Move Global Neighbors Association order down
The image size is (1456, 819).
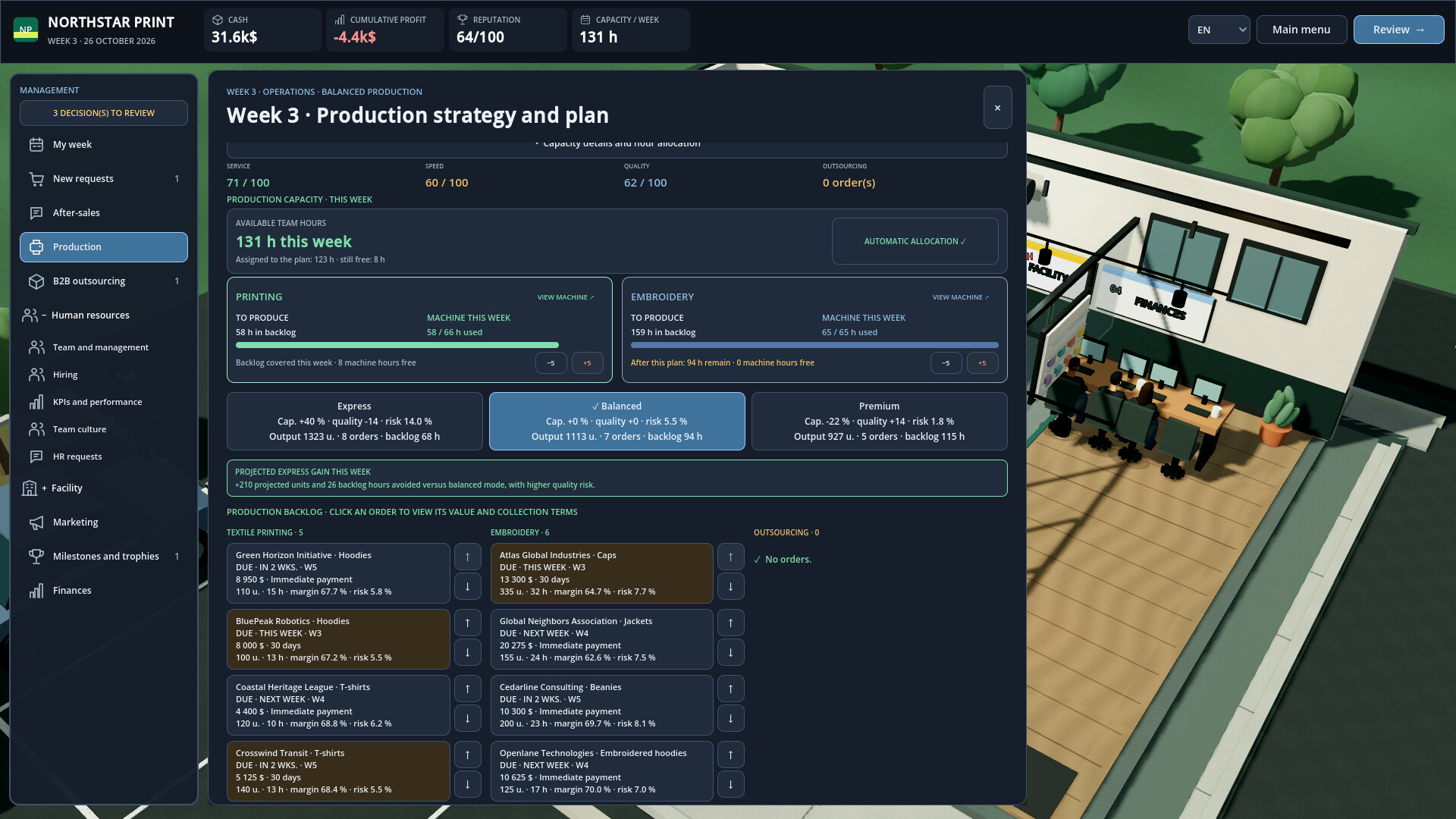click(731, 652)
